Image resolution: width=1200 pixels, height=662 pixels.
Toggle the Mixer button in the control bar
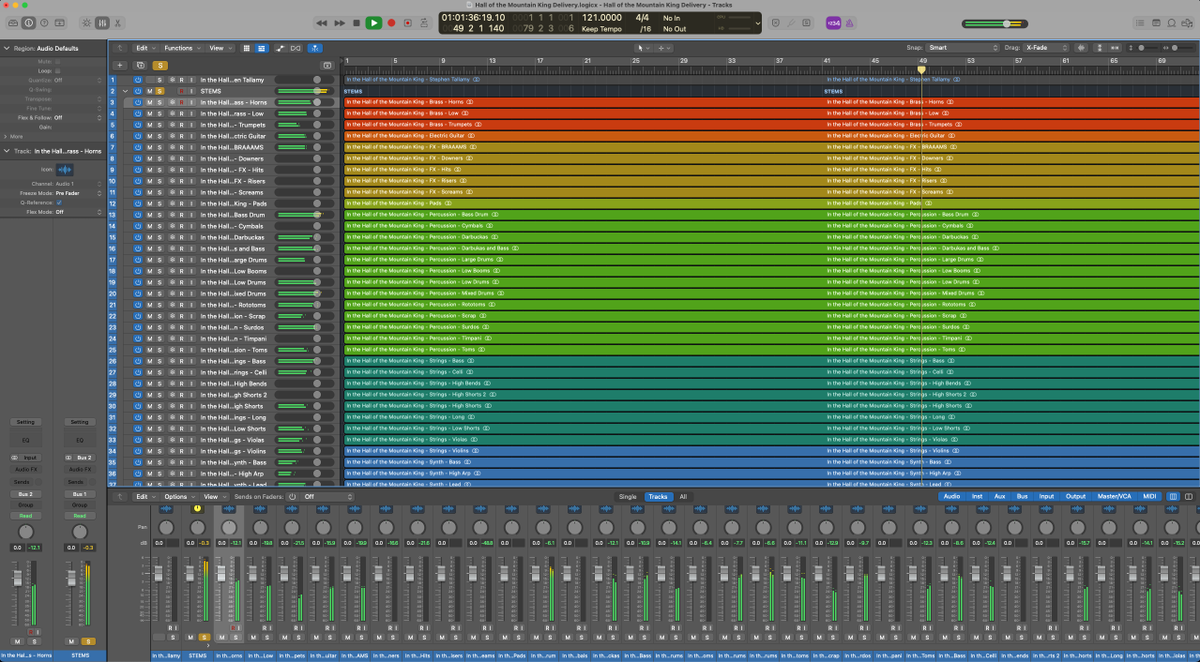(102, 23)
